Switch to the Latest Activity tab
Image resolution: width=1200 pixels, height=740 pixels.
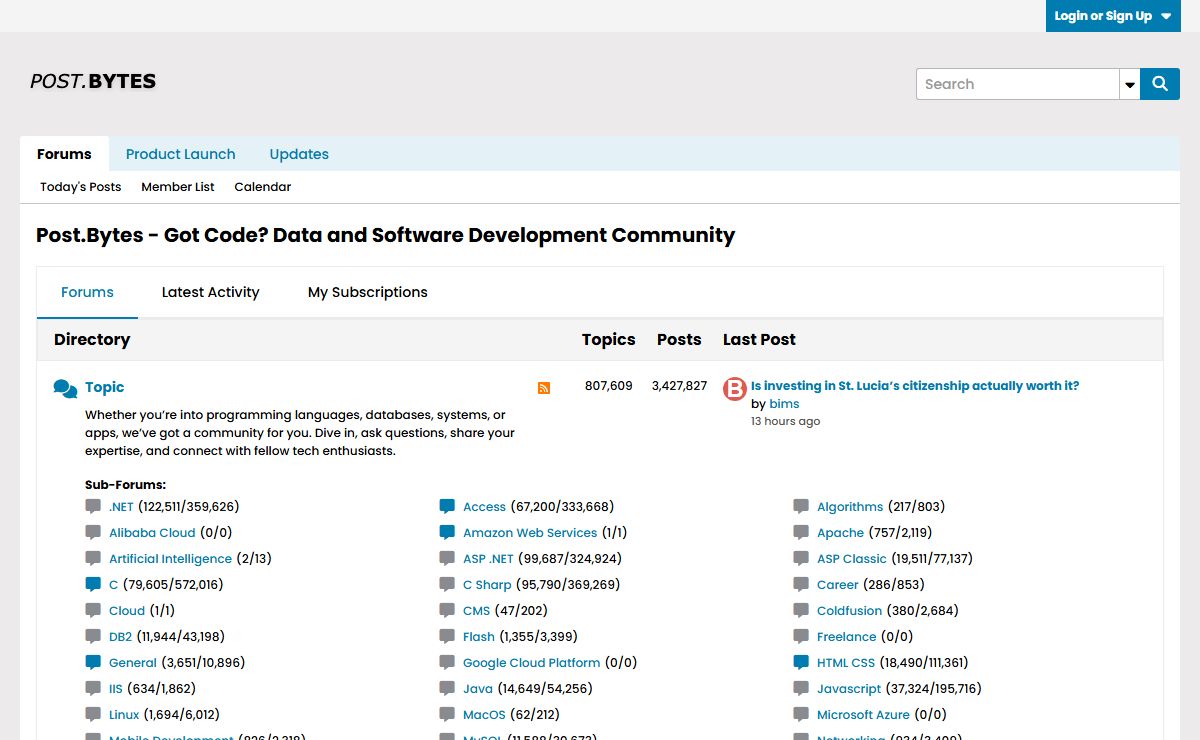pyautogui.click(x=210, y=292)
